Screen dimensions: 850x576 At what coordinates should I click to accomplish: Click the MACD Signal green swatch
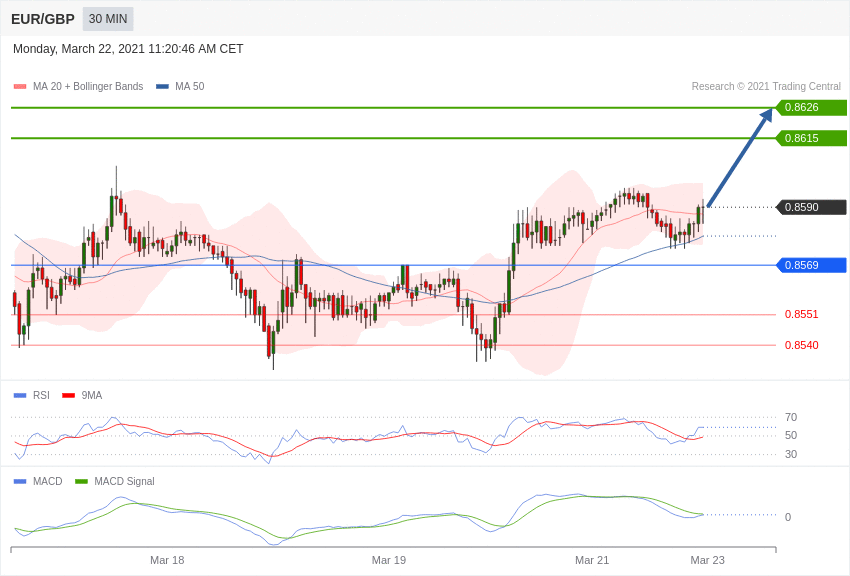[81, 481]
